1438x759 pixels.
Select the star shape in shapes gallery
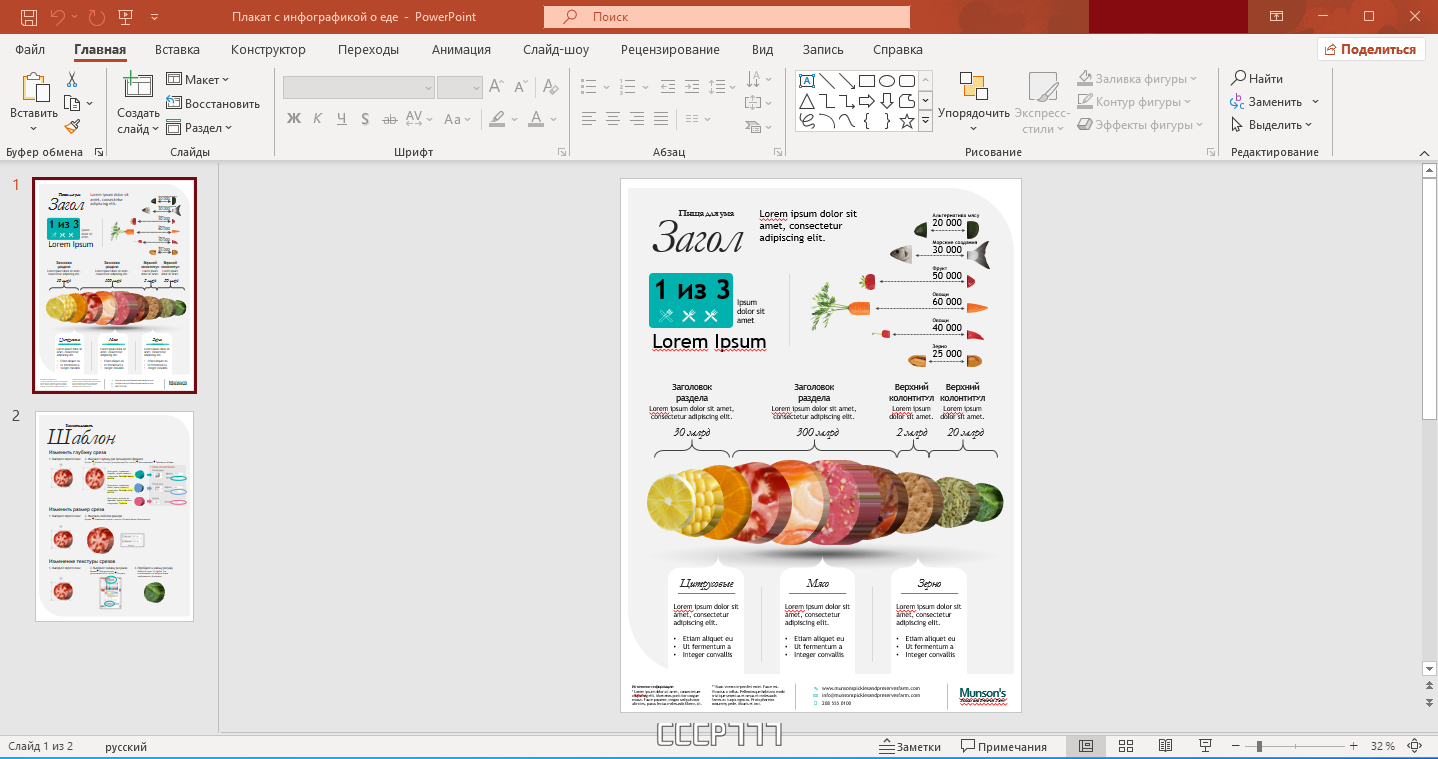[x=907, y=121]
